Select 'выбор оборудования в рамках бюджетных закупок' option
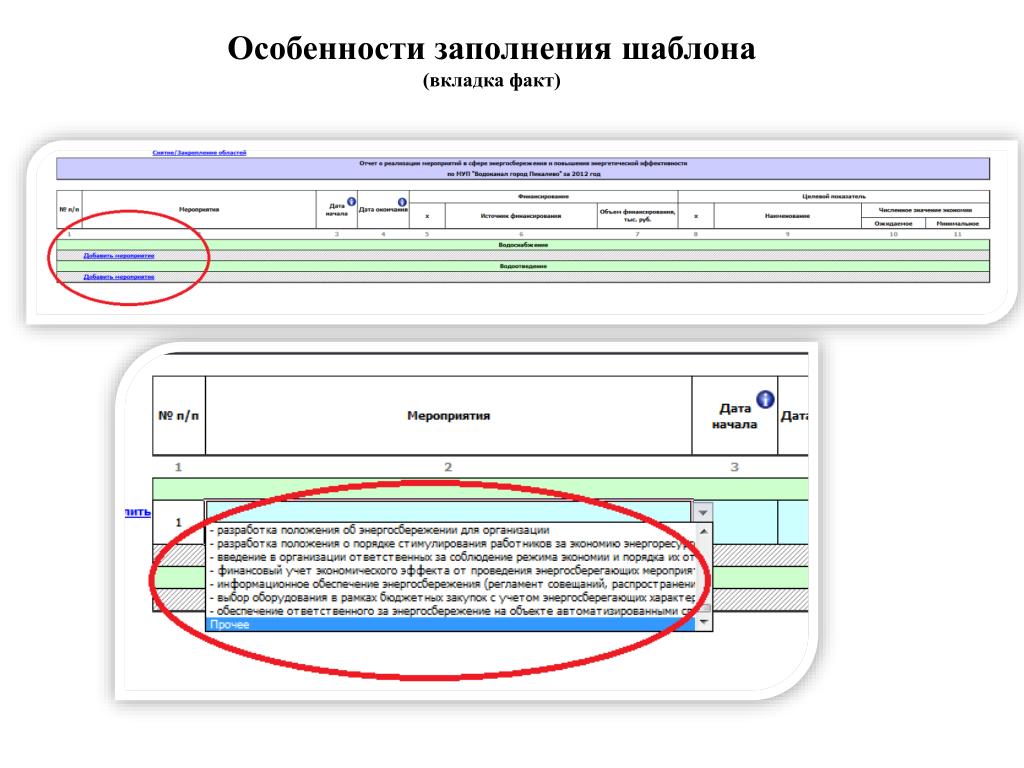 pyautogui.click(x=451, y=598)
